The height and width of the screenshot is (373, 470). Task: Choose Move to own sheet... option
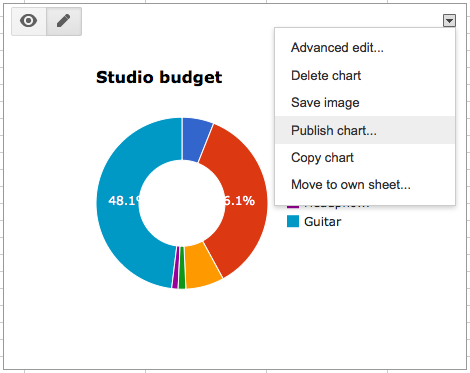tap(351, 184)
